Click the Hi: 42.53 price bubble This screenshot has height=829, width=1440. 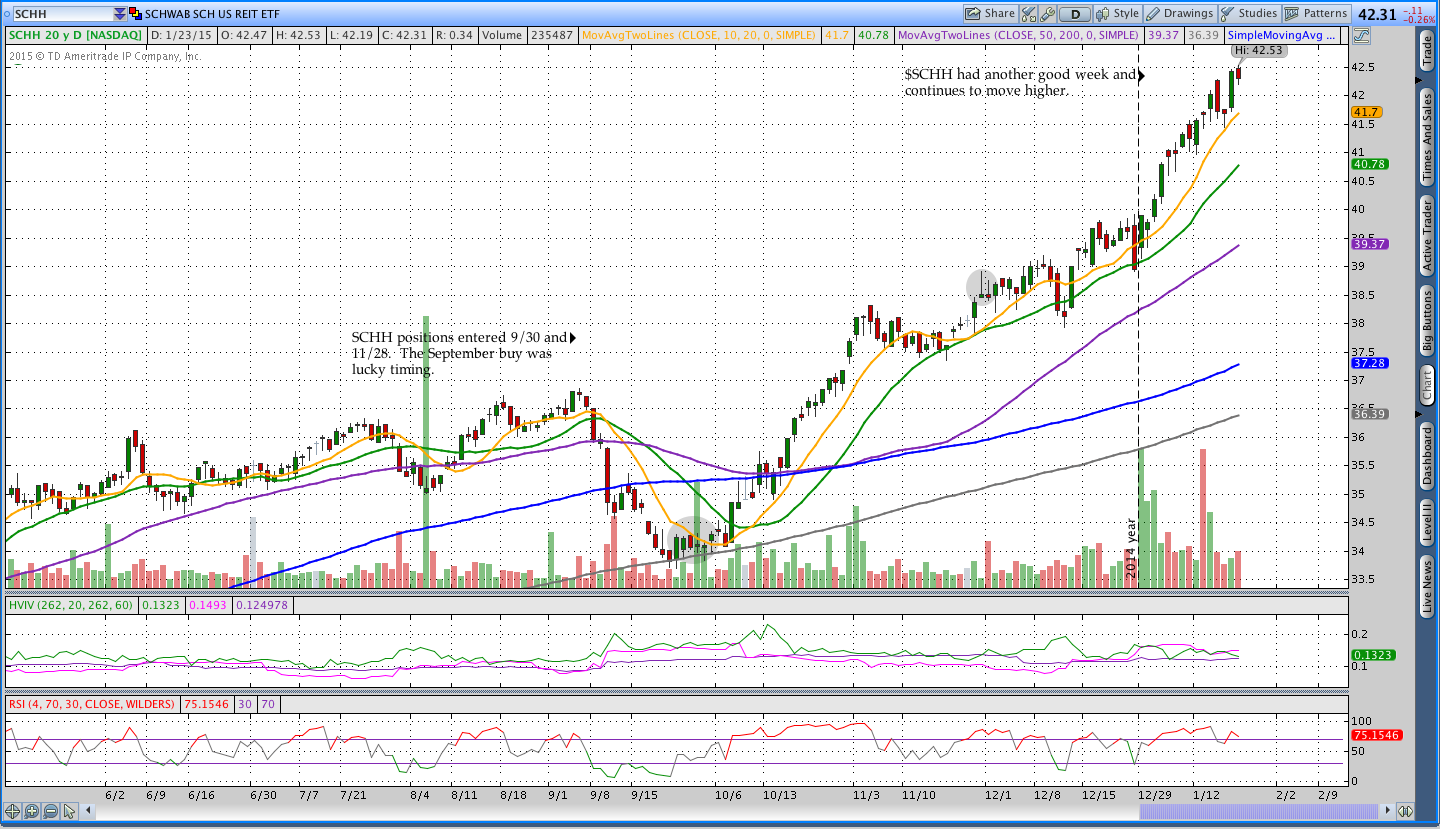coord(1259,50)
